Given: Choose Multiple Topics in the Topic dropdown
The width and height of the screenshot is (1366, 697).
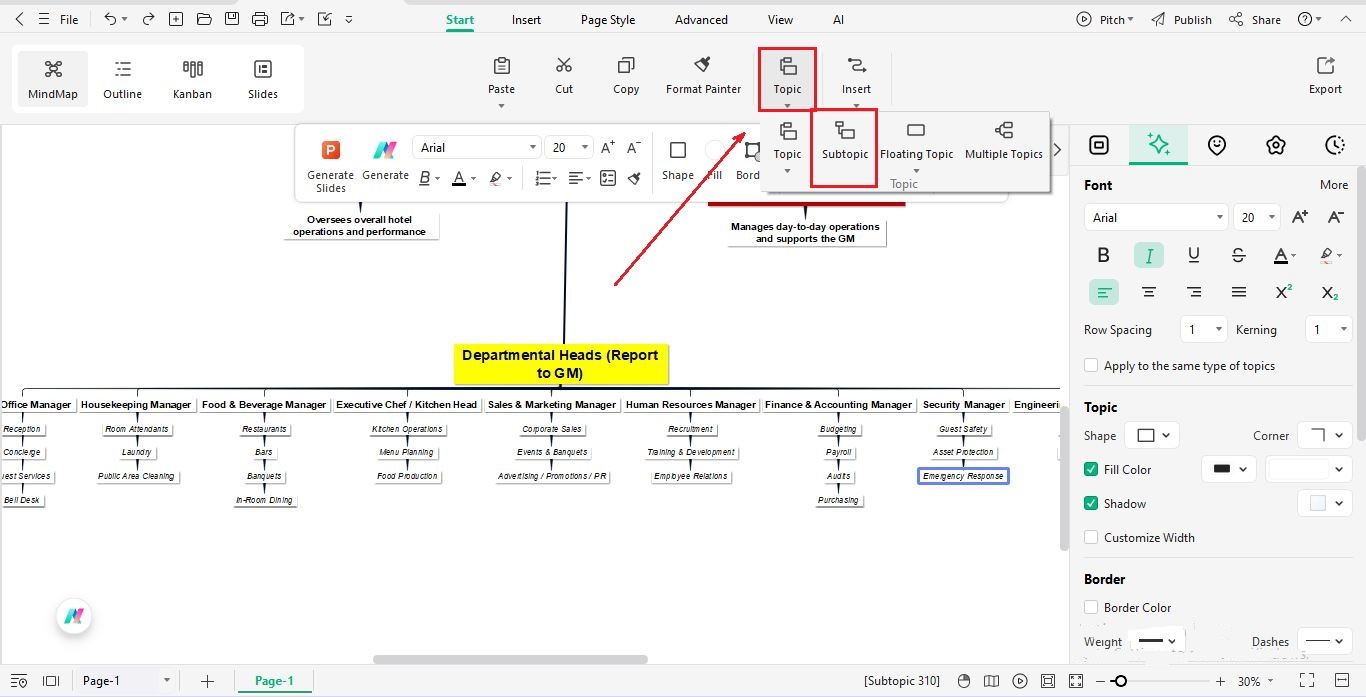Looking at the screenshot, I should tap(1004, 141).
